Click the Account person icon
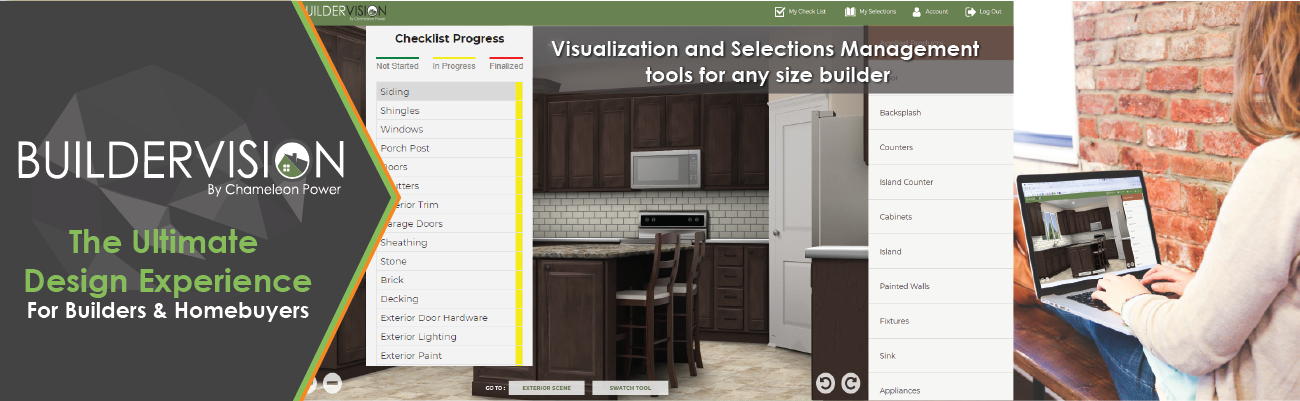The width and height of the screenshot is (1300, 401). click(916, 12)
